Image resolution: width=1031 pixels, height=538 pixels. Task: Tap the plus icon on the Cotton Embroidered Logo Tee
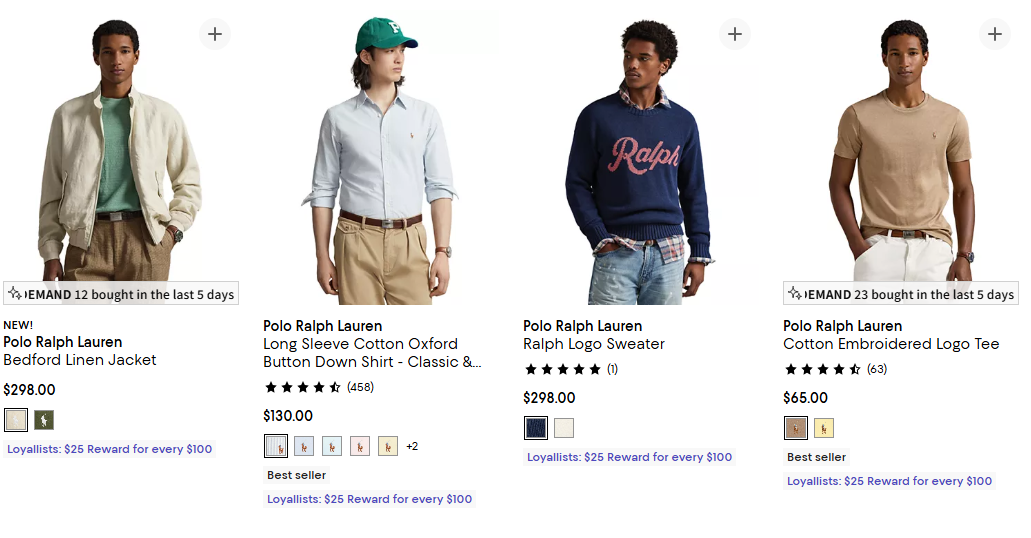click(x=995, y=34)
